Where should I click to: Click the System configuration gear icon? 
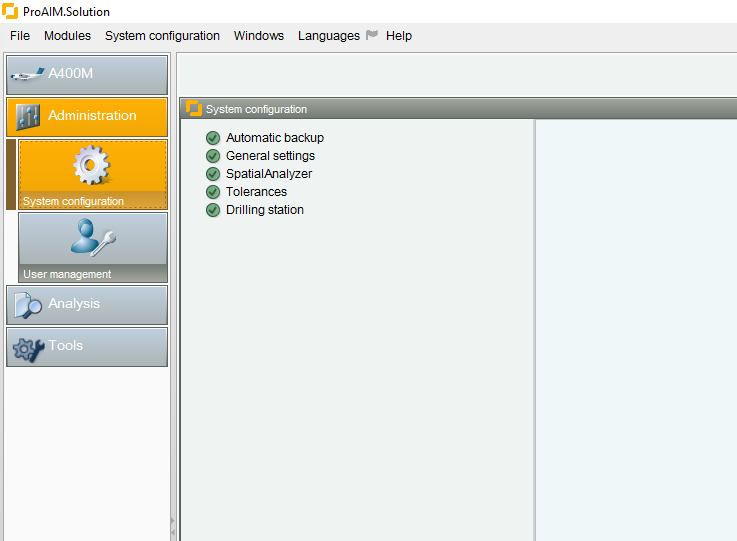(x=92, y=165)
